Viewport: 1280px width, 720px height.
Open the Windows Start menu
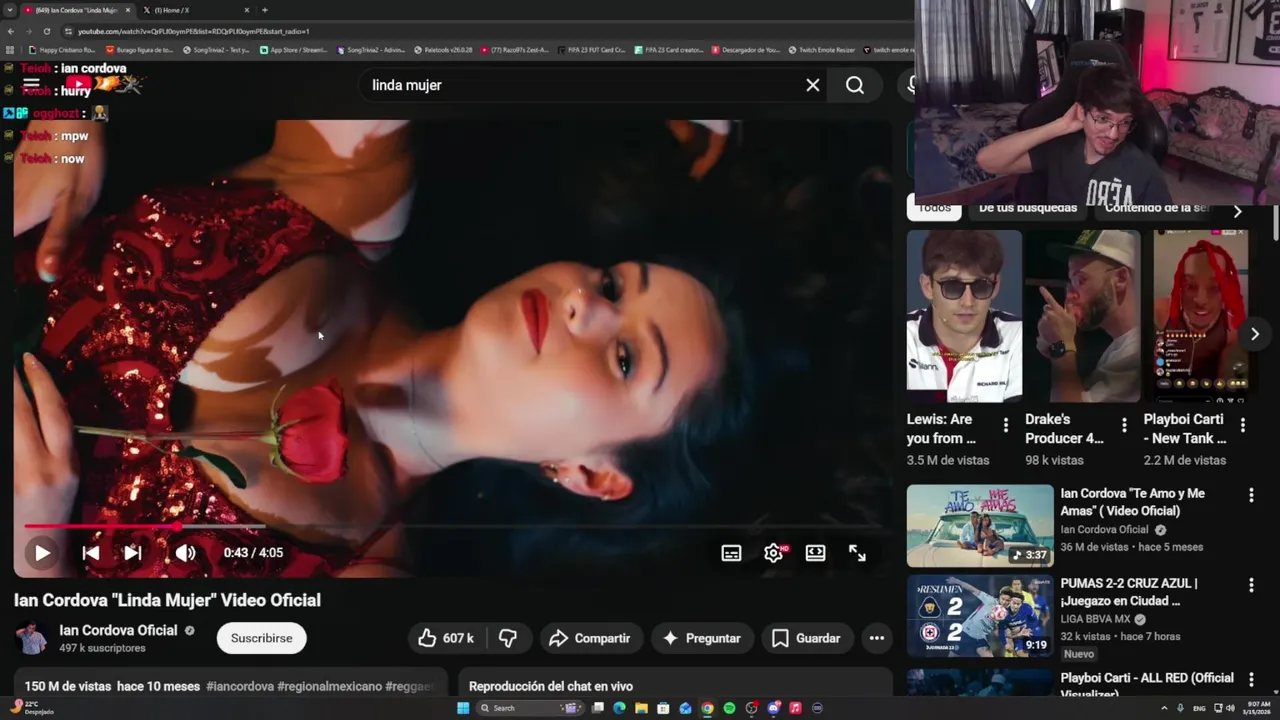click(463, 708)
